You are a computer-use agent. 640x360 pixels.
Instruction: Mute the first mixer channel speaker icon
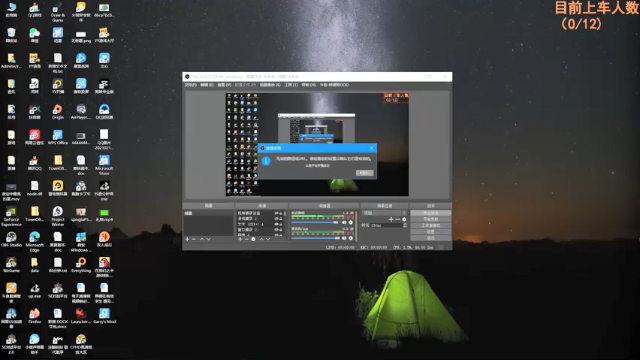pyautogui.click(x=344, y=222)
